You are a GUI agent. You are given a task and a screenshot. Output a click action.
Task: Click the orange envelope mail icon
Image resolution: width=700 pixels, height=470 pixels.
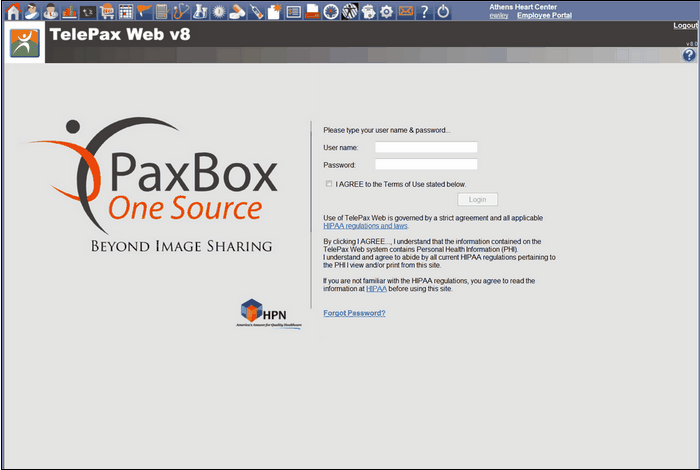click(x=405, y=11)
